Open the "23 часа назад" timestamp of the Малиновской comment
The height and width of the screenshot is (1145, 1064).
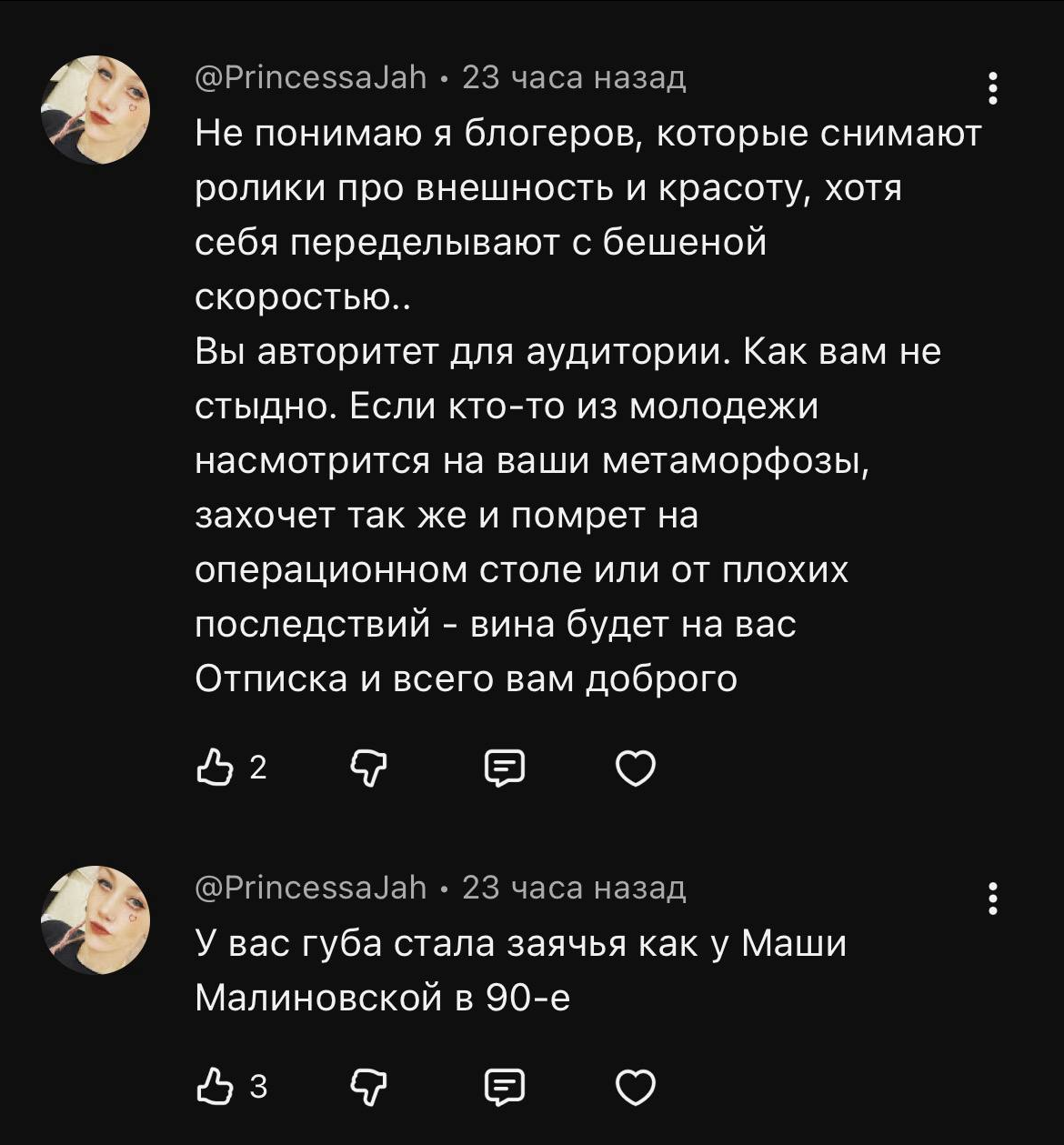574,887
